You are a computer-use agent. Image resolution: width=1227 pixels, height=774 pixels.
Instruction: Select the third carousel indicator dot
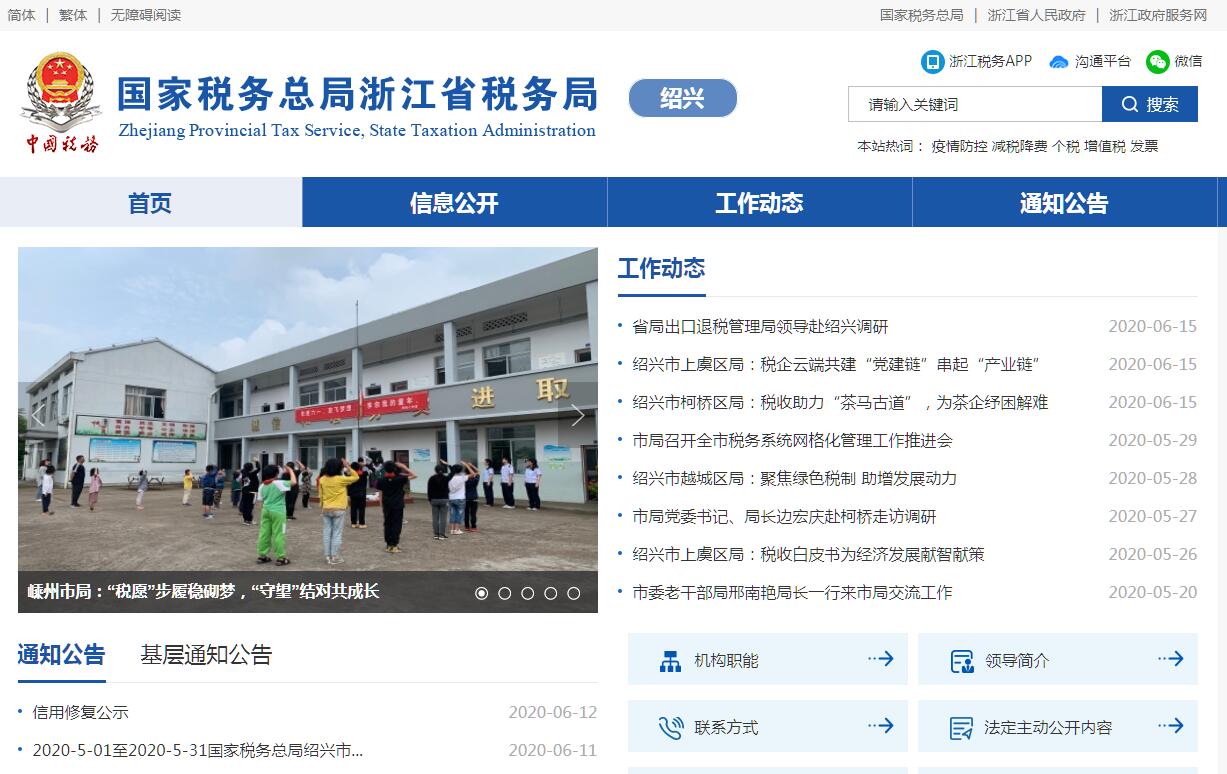coord(527,593)
